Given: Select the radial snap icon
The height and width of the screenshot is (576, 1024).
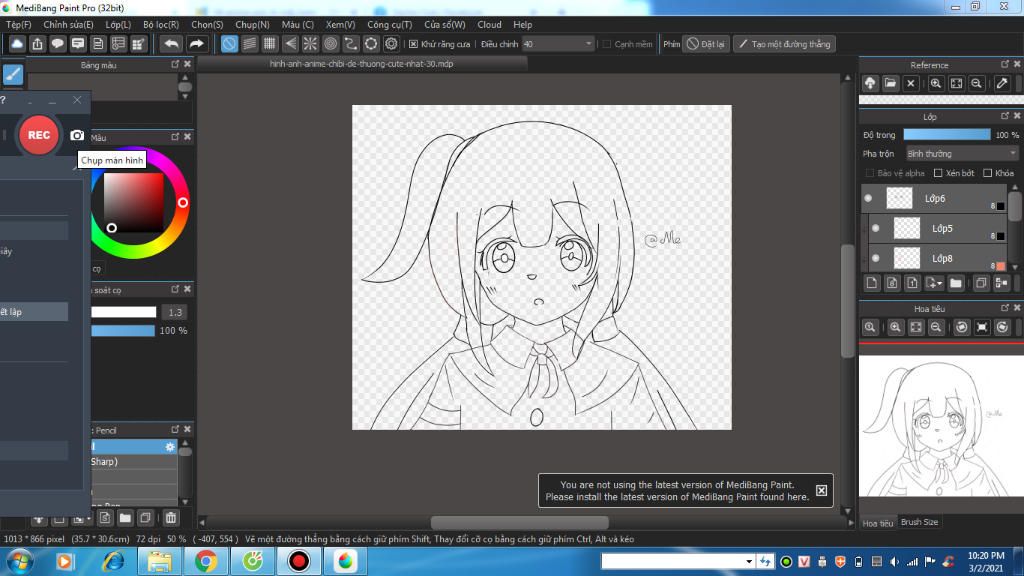Looking at the screenshot, I should [310, 44].
